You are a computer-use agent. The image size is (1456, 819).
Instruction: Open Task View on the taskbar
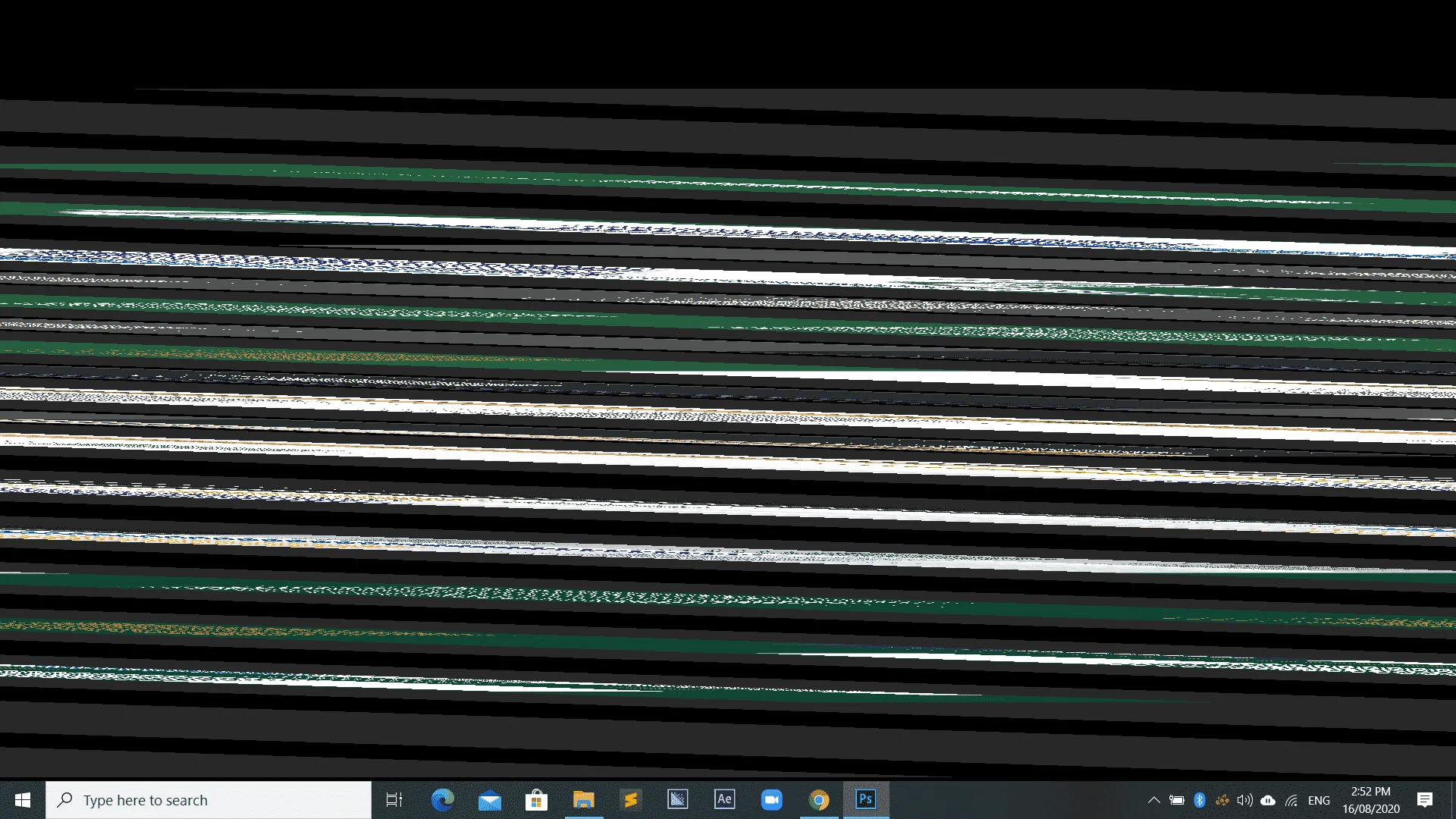[x=394, y=800]
